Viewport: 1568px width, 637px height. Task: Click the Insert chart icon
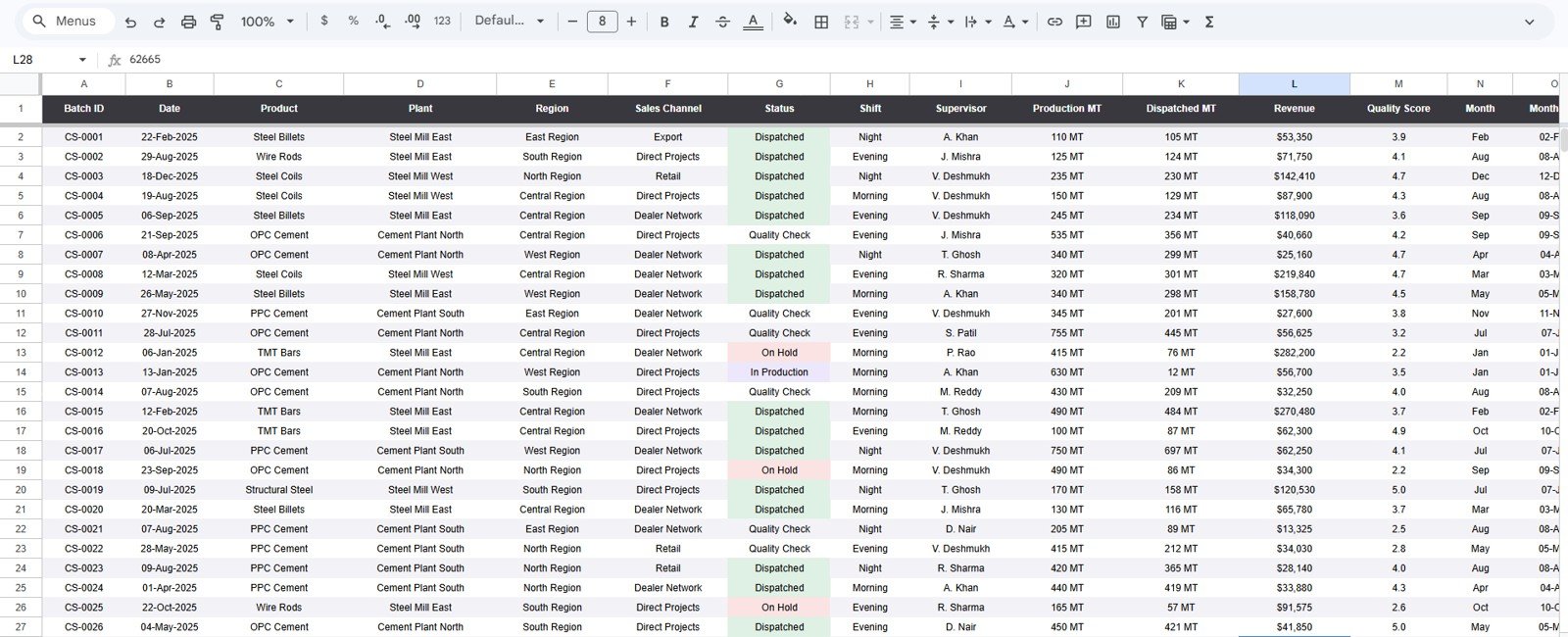tap(1113, 22)
